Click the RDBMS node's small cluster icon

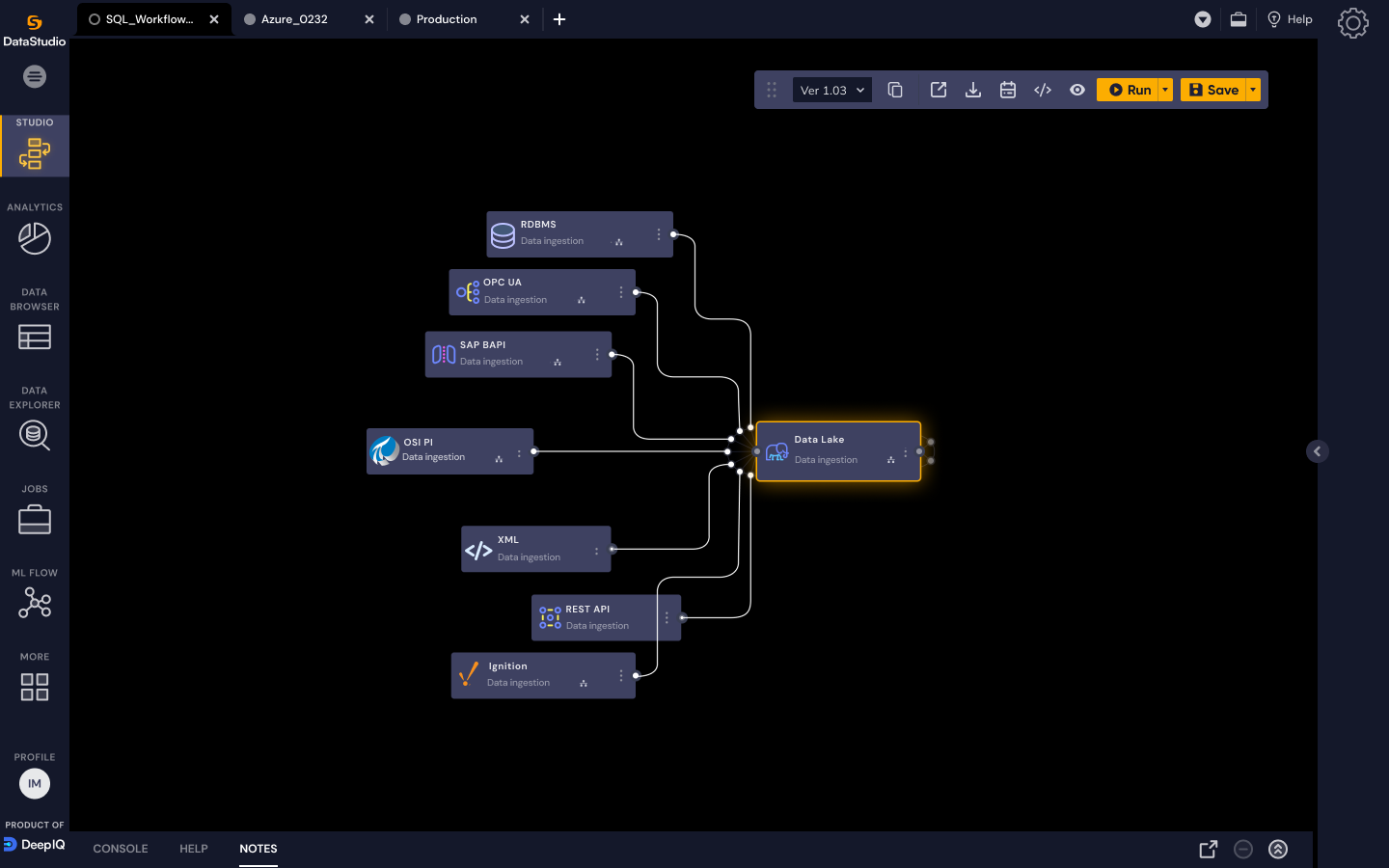619,242
